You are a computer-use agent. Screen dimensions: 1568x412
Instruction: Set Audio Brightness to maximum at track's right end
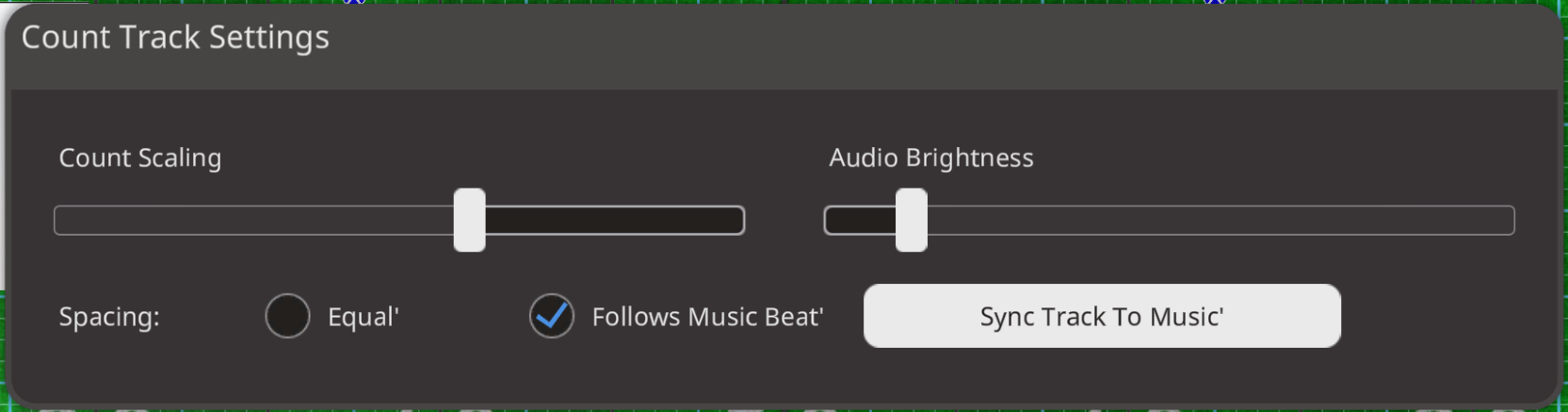1509,221
